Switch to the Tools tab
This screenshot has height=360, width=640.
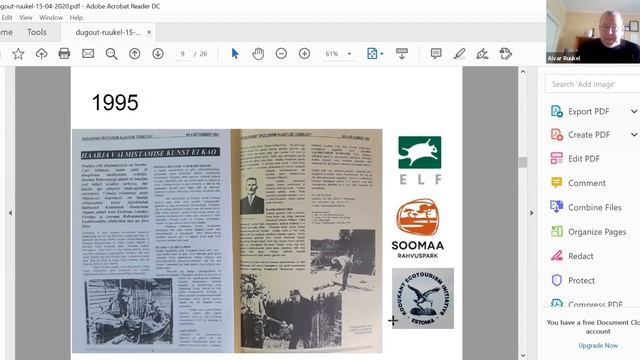pos(37,32)
